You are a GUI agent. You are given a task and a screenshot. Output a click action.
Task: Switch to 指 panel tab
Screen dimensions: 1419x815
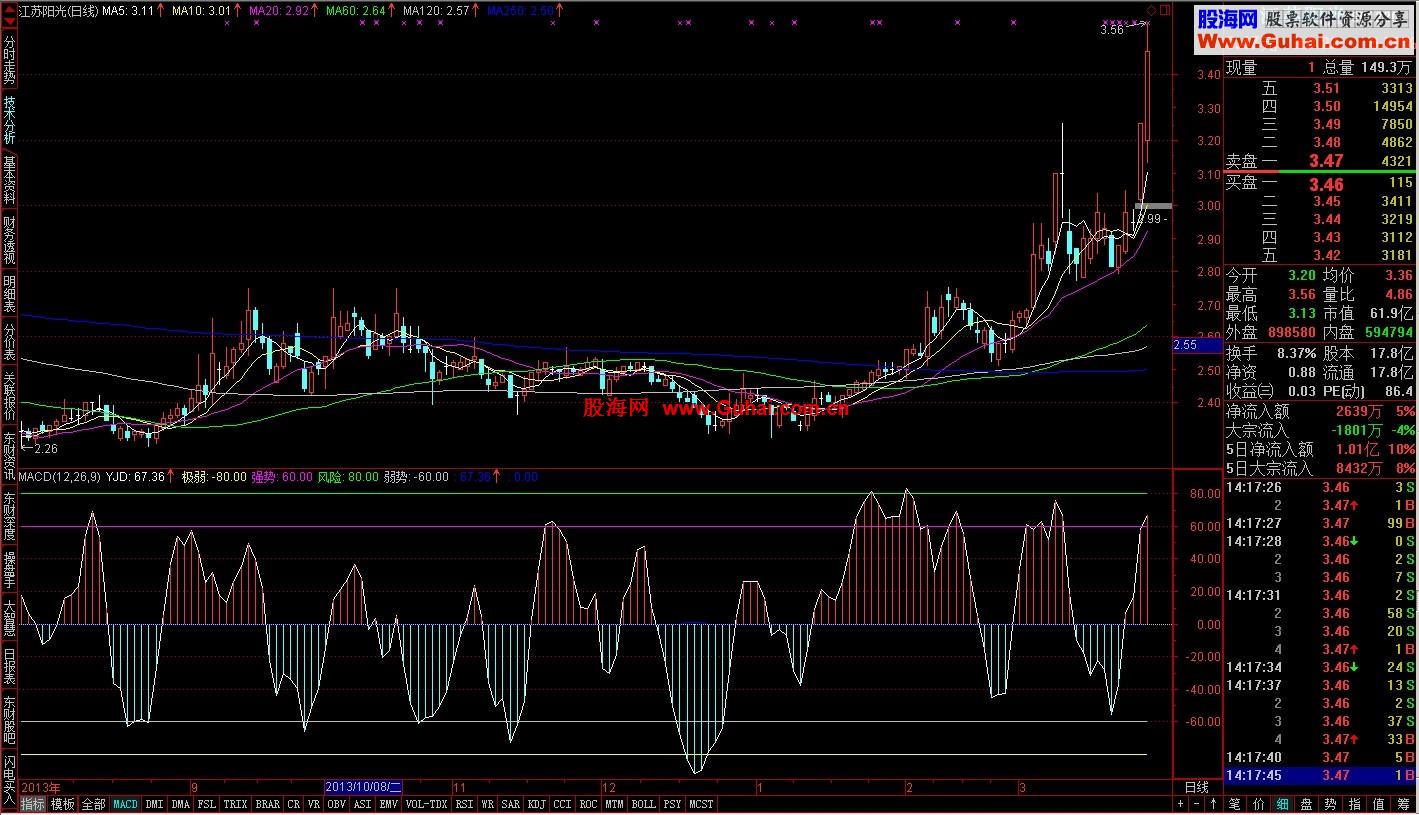[x=1354, y=804]
